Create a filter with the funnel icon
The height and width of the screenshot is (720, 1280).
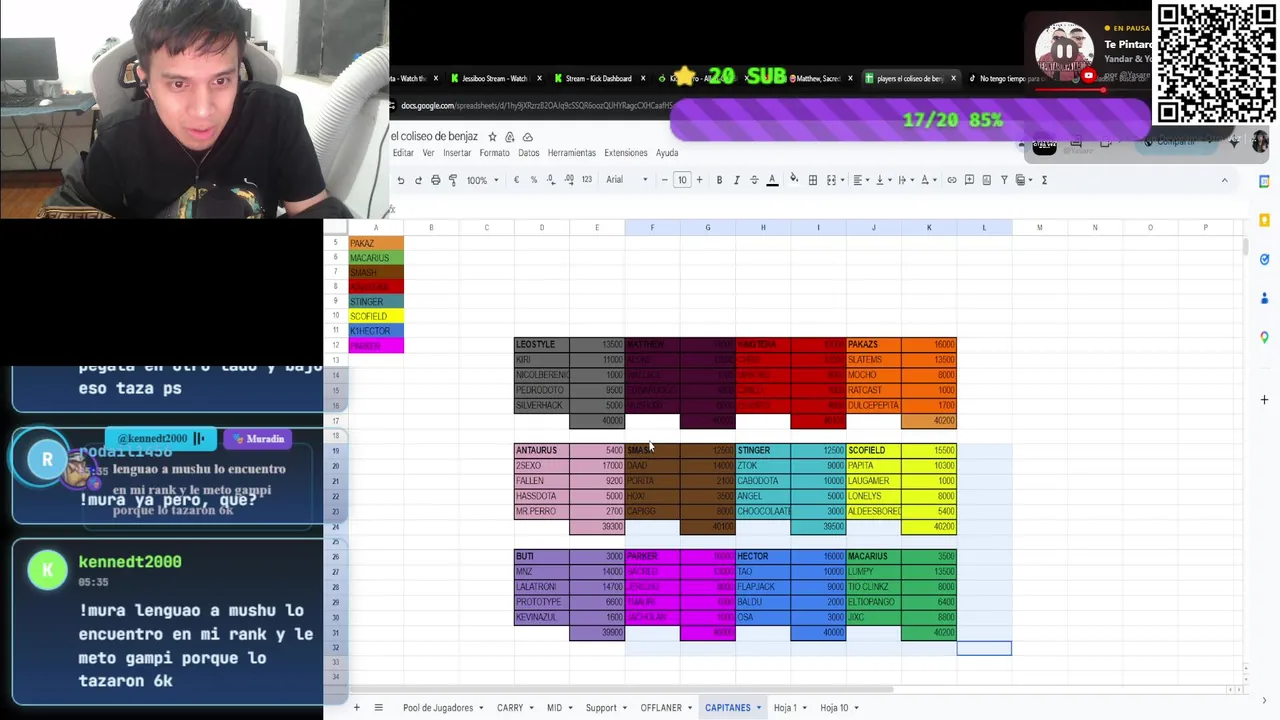(1004, 180)
